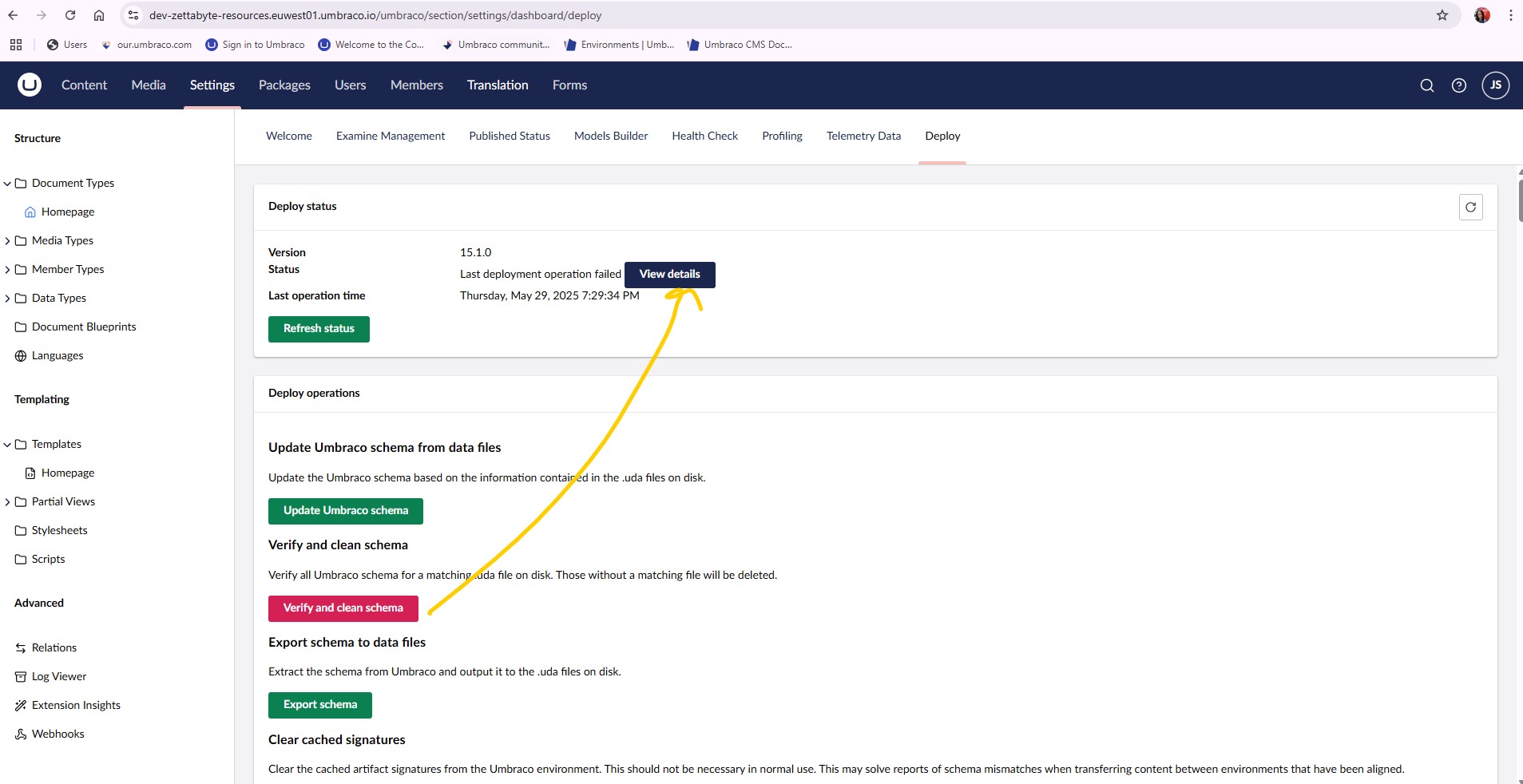Screen dimensions: 1523x784
Task: Reload the browser page
Action: click(70, 15)
